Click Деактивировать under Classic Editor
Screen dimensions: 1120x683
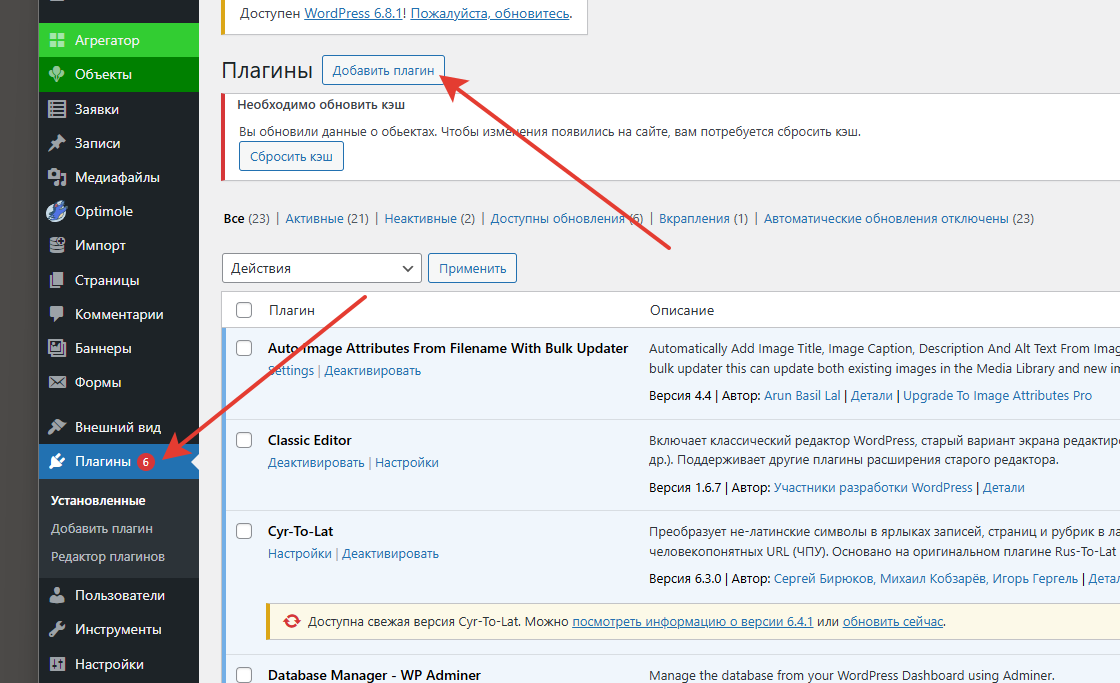tap(316, 463)
